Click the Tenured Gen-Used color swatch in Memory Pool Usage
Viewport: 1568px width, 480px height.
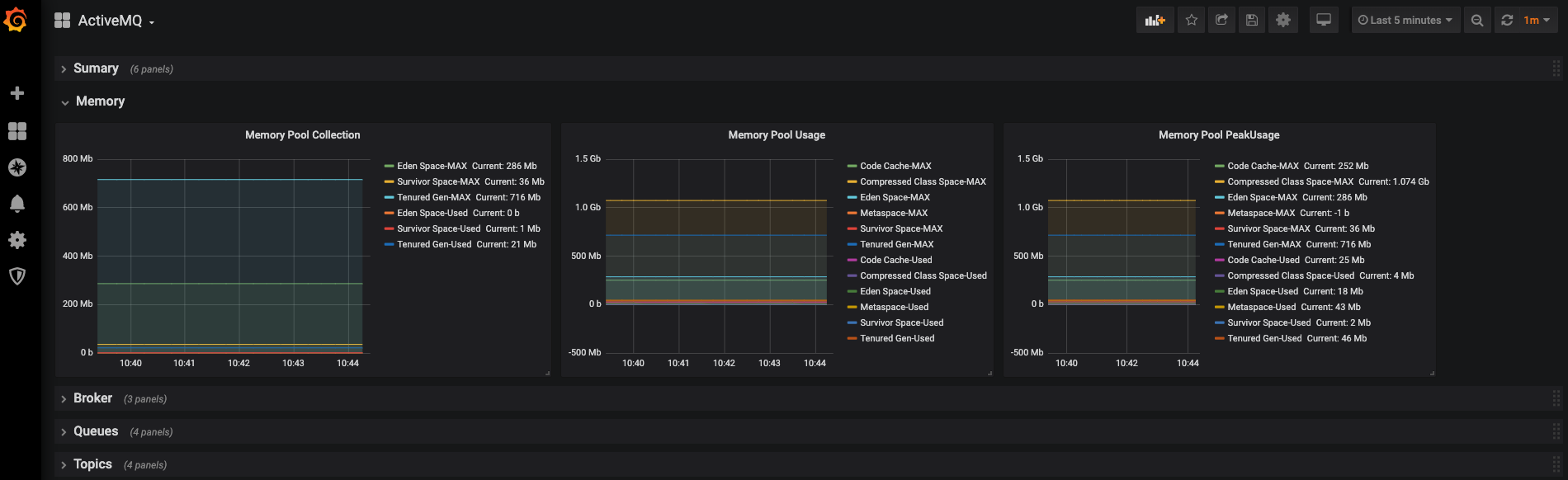[x=852, y=338]
